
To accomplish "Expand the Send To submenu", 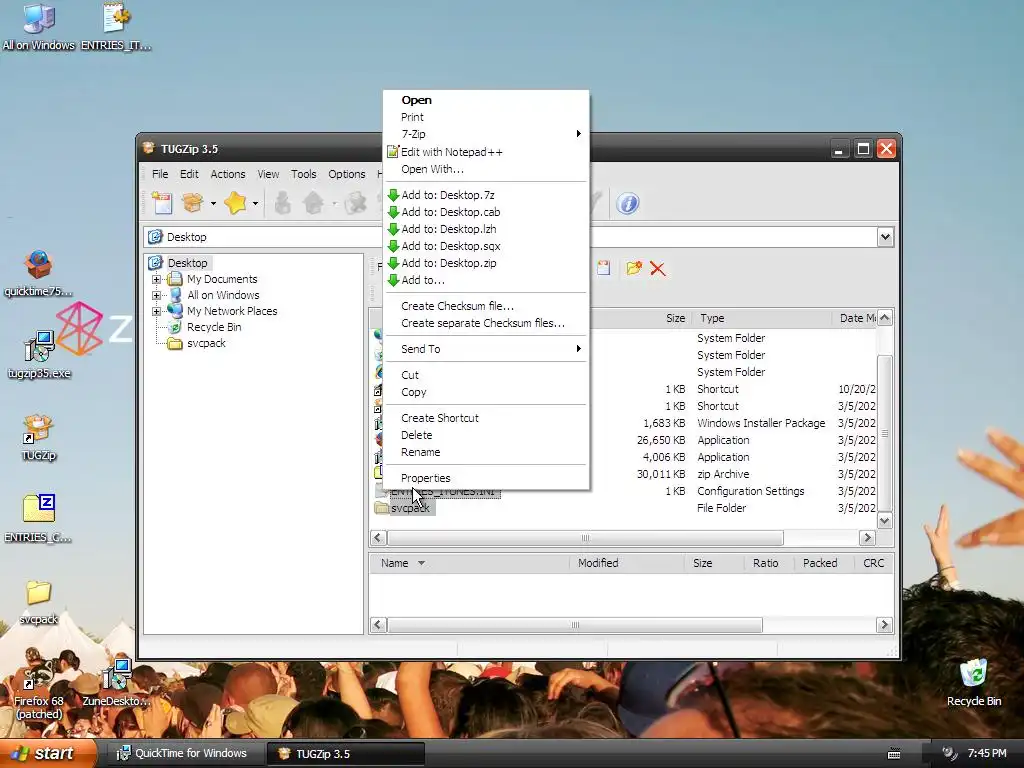I will (x=487, y=349).
